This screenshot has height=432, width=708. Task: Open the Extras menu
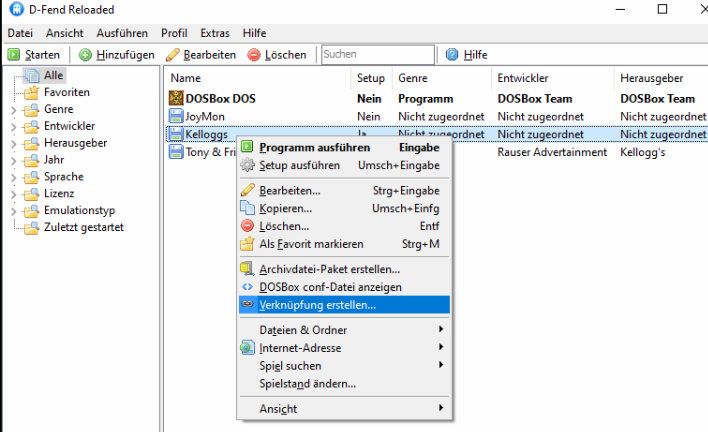(x=214, y=33)
